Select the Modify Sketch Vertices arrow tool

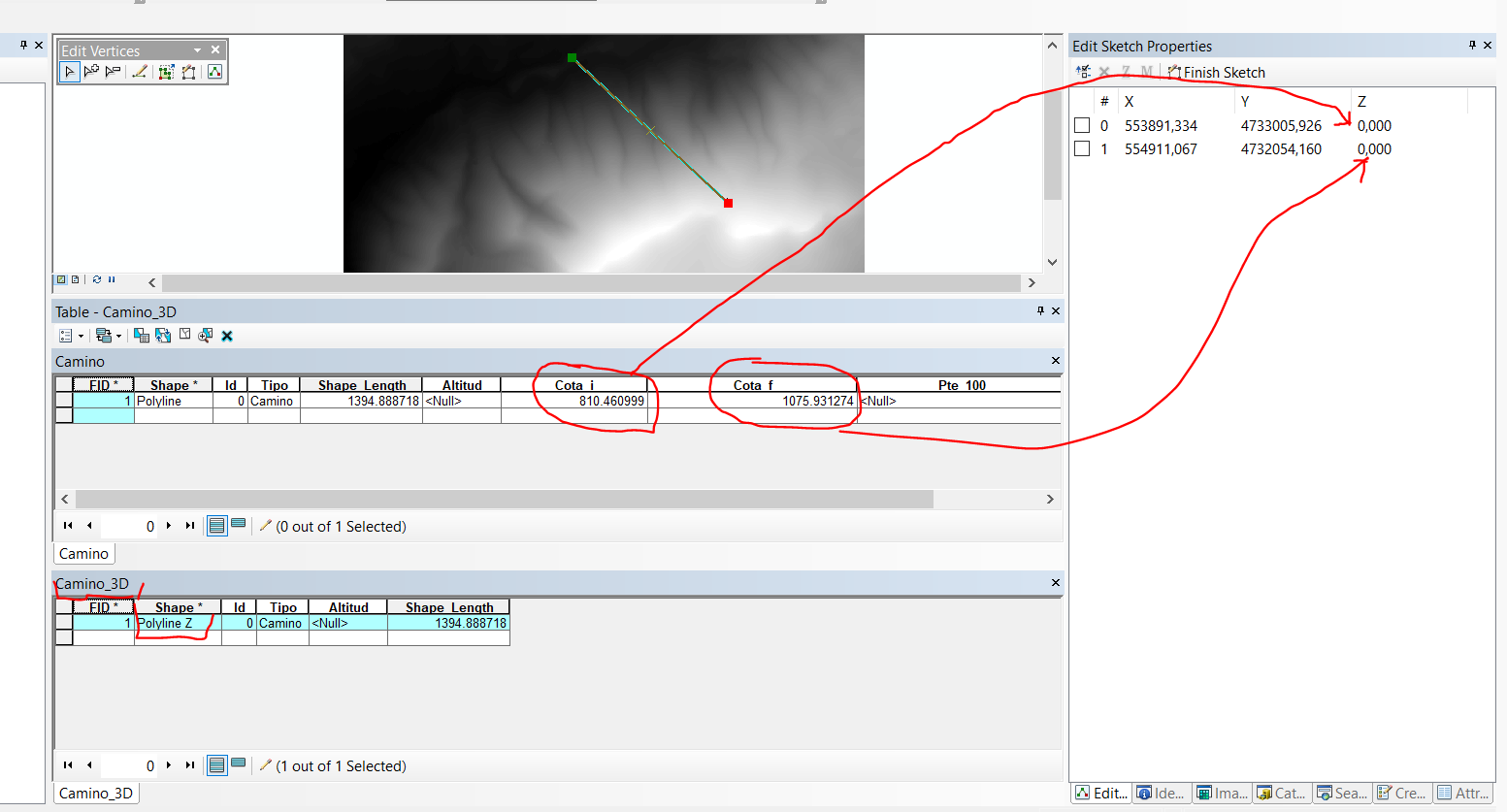coord(69,72)
